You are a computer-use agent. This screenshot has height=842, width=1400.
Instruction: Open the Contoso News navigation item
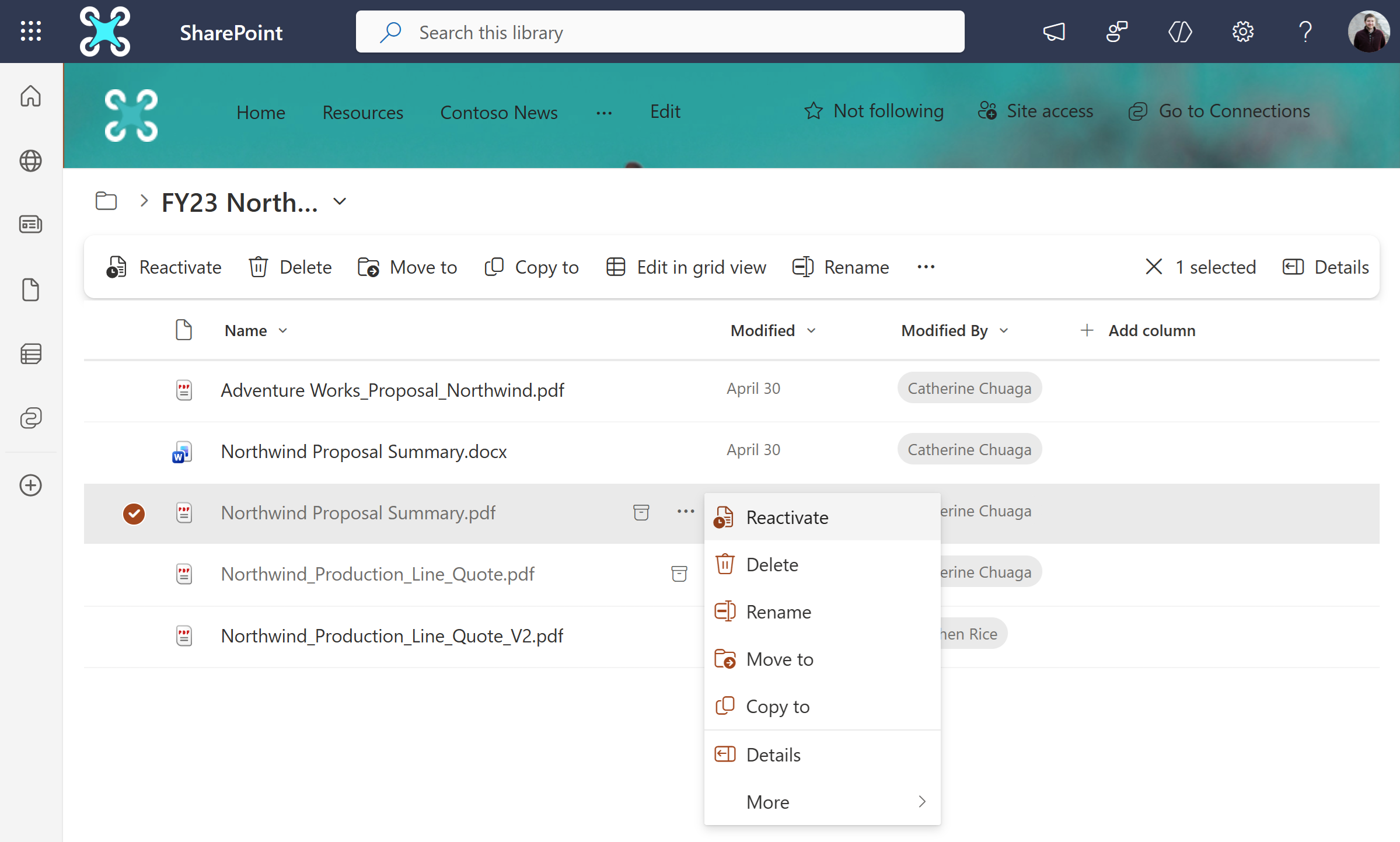(499, 112)
